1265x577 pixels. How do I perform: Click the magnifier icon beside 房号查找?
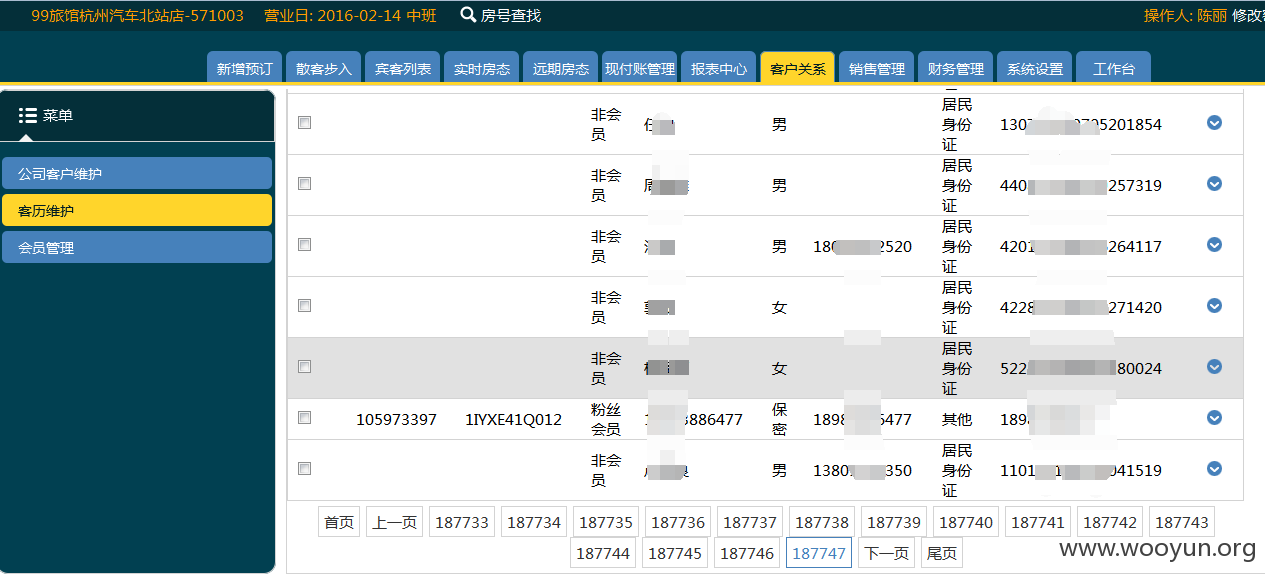point(468,15)
